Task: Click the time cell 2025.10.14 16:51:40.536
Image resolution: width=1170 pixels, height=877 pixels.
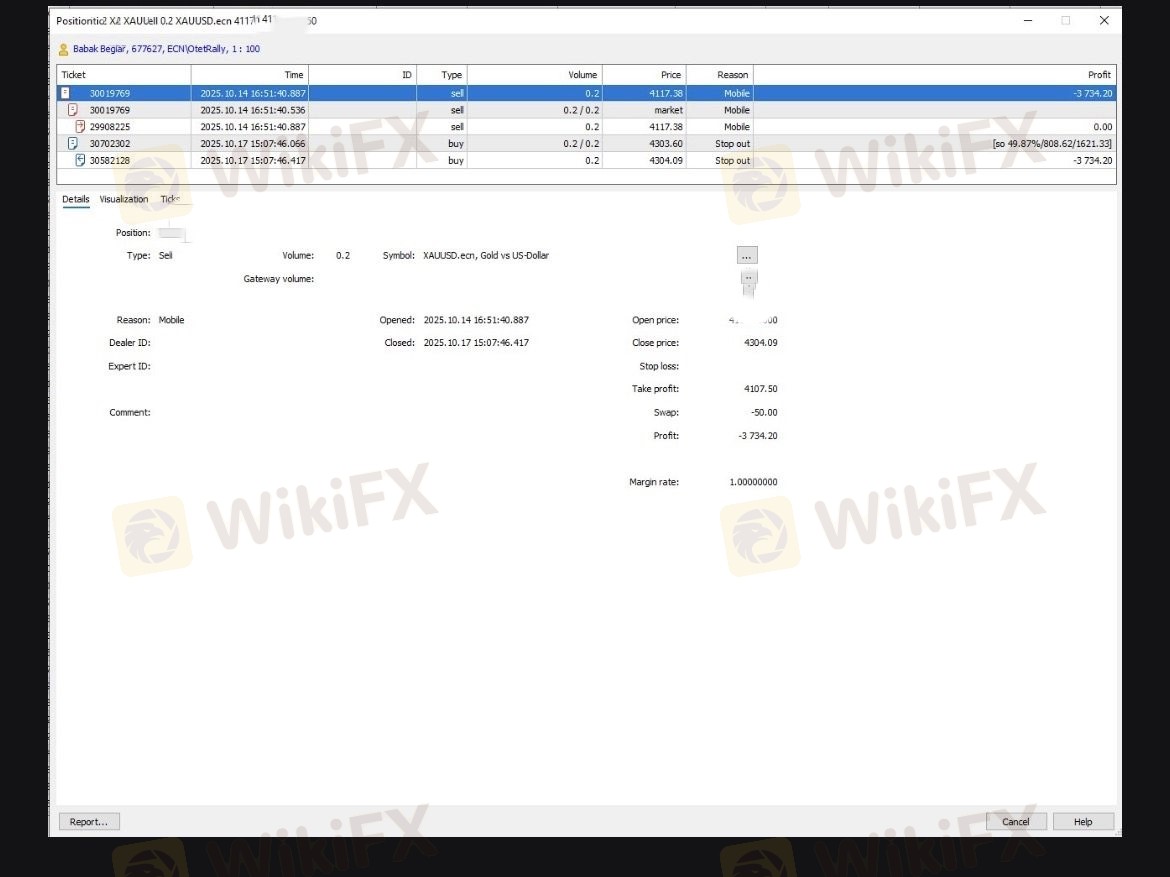Action: pos(253,110)
